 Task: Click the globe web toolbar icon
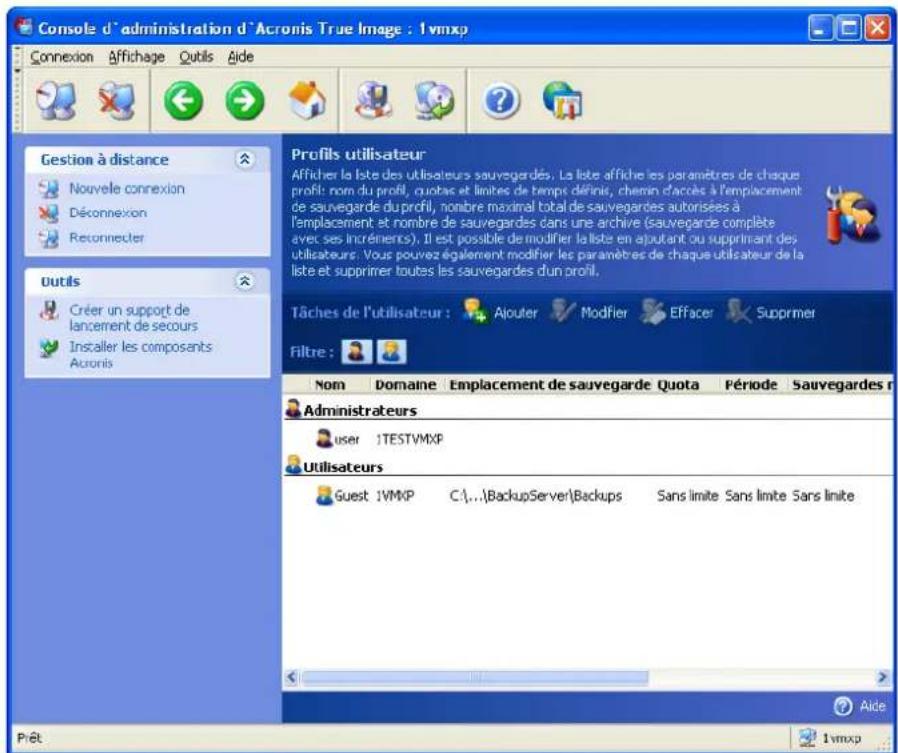(562, 100)
